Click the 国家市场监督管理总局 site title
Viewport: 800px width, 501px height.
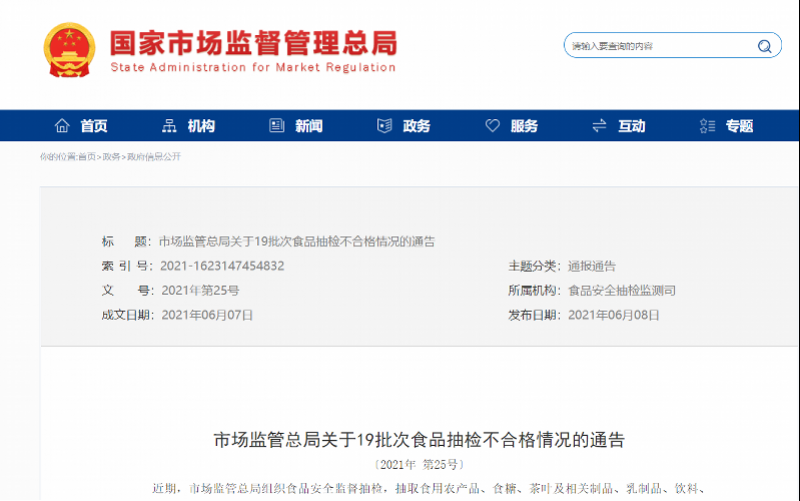253,44
